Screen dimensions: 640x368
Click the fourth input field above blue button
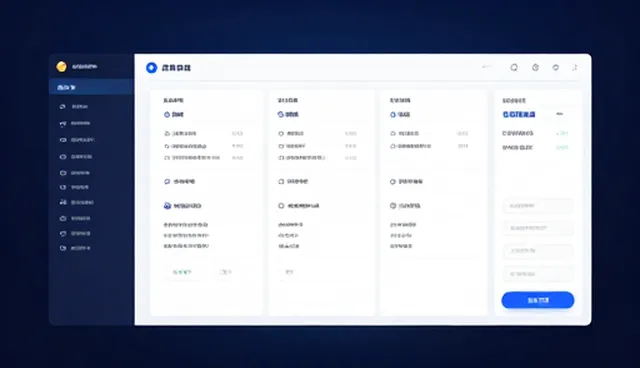pos(538,274)
